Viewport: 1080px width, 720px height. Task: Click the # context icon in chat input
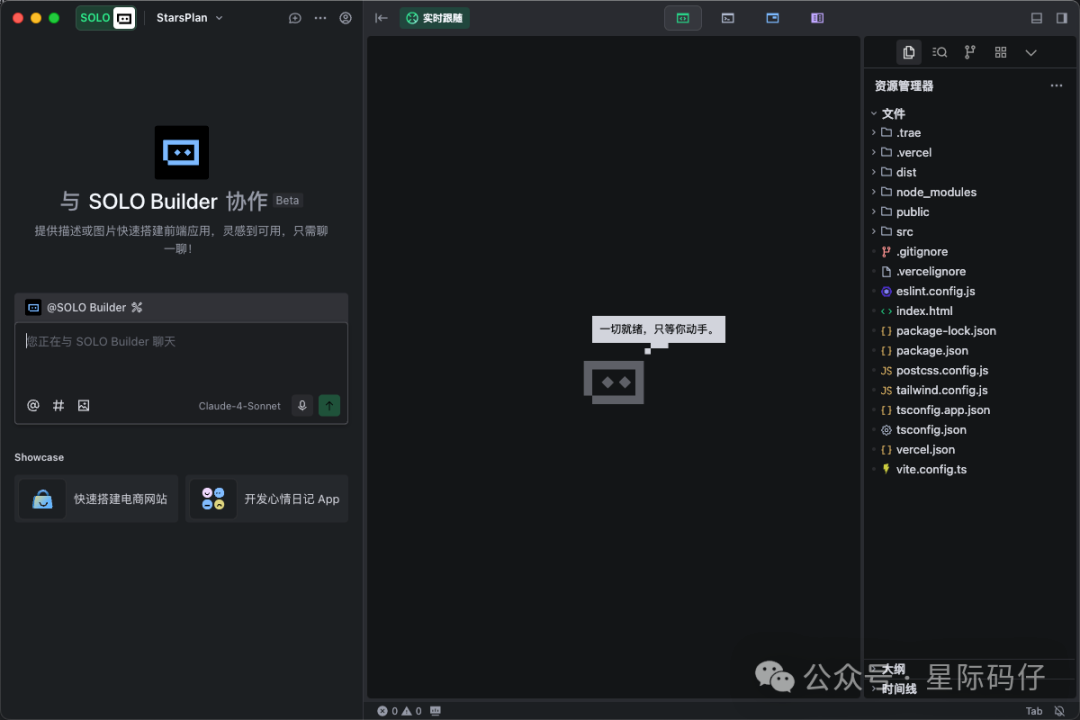pos(58,405)
